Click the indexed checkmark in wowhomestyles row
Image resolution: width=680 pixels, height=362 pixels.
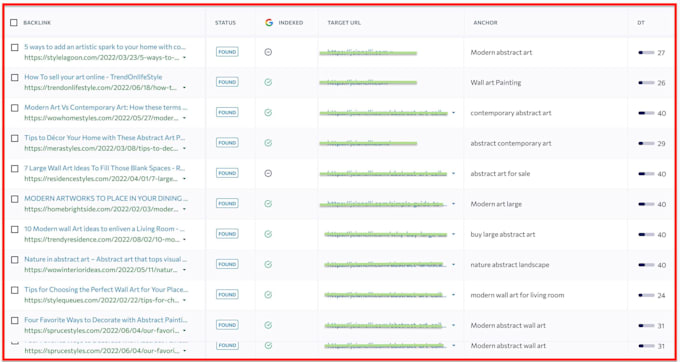(268, 113)
